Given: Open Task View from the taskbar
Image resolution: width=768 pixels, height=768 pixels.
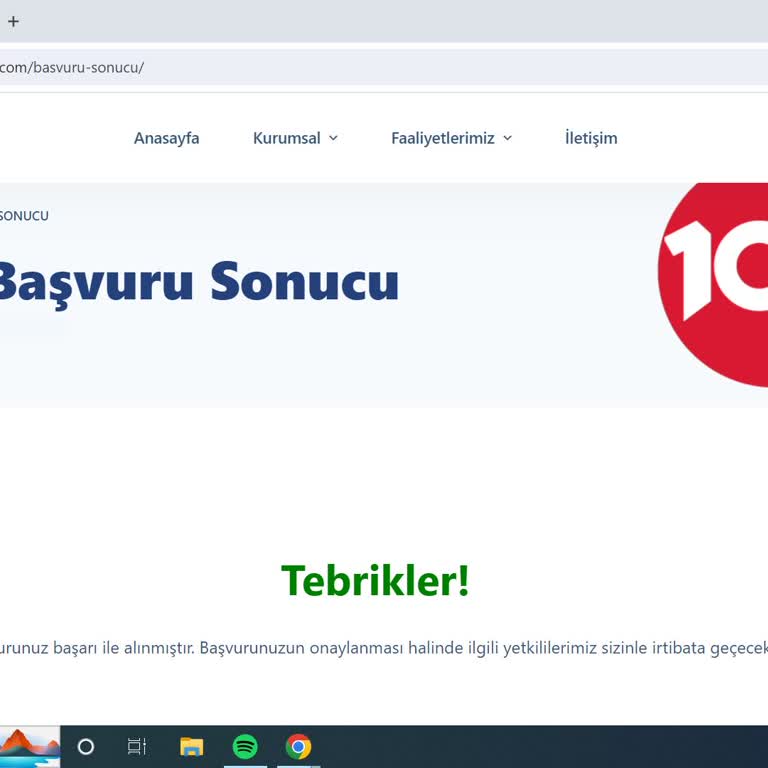Looking at the screenshot, I should [x=137, y=747].
